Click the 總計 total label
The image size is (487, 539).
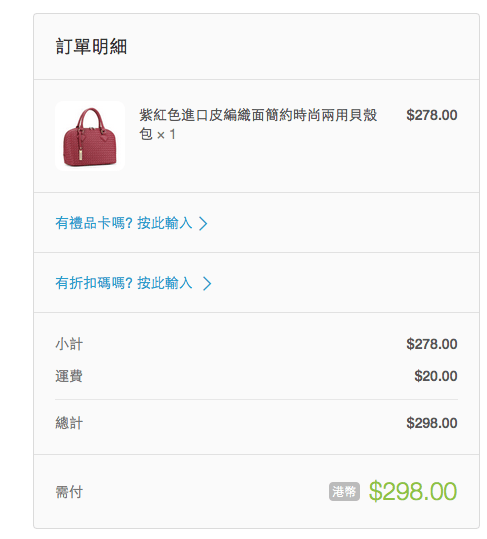point(69,423)
